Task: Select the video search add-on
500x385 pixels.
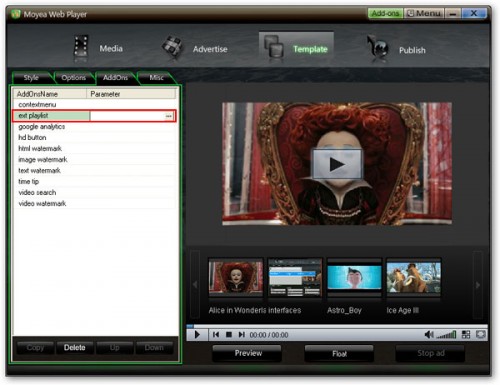Action: 94,192
